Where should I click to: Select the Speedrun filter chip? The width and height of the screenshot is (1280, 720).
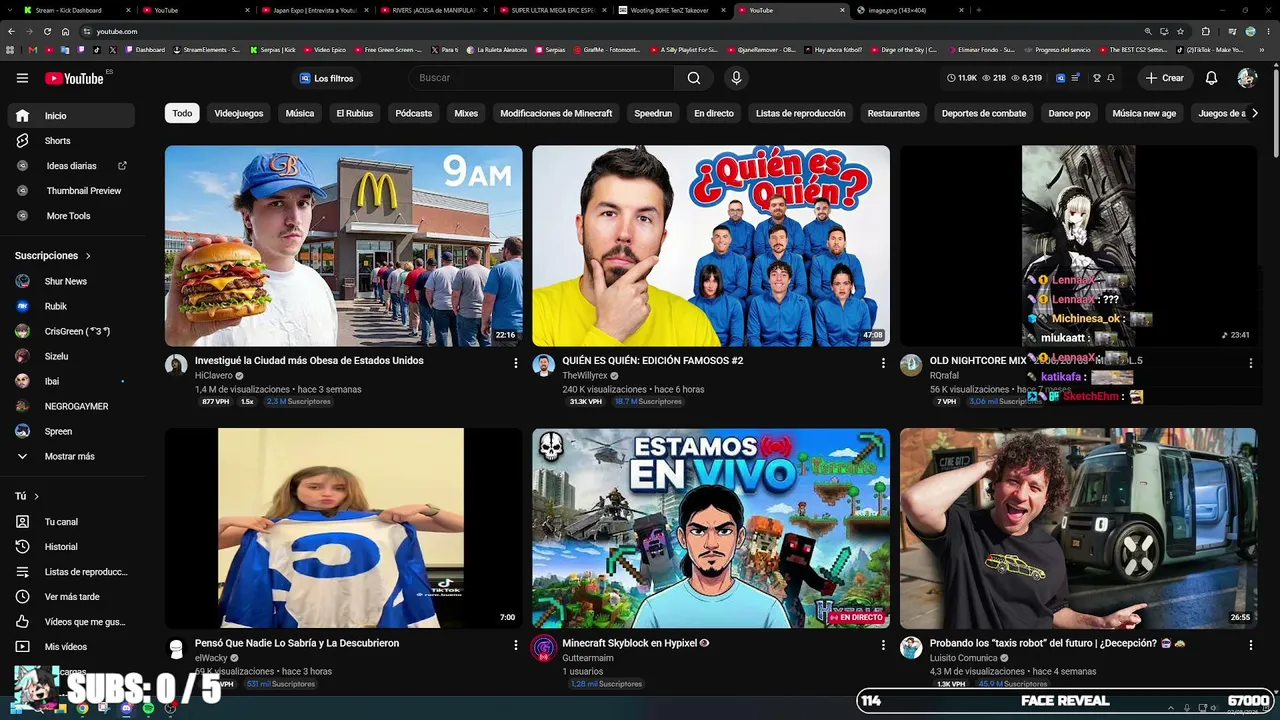pyautogui.click(x=653, y=113)
